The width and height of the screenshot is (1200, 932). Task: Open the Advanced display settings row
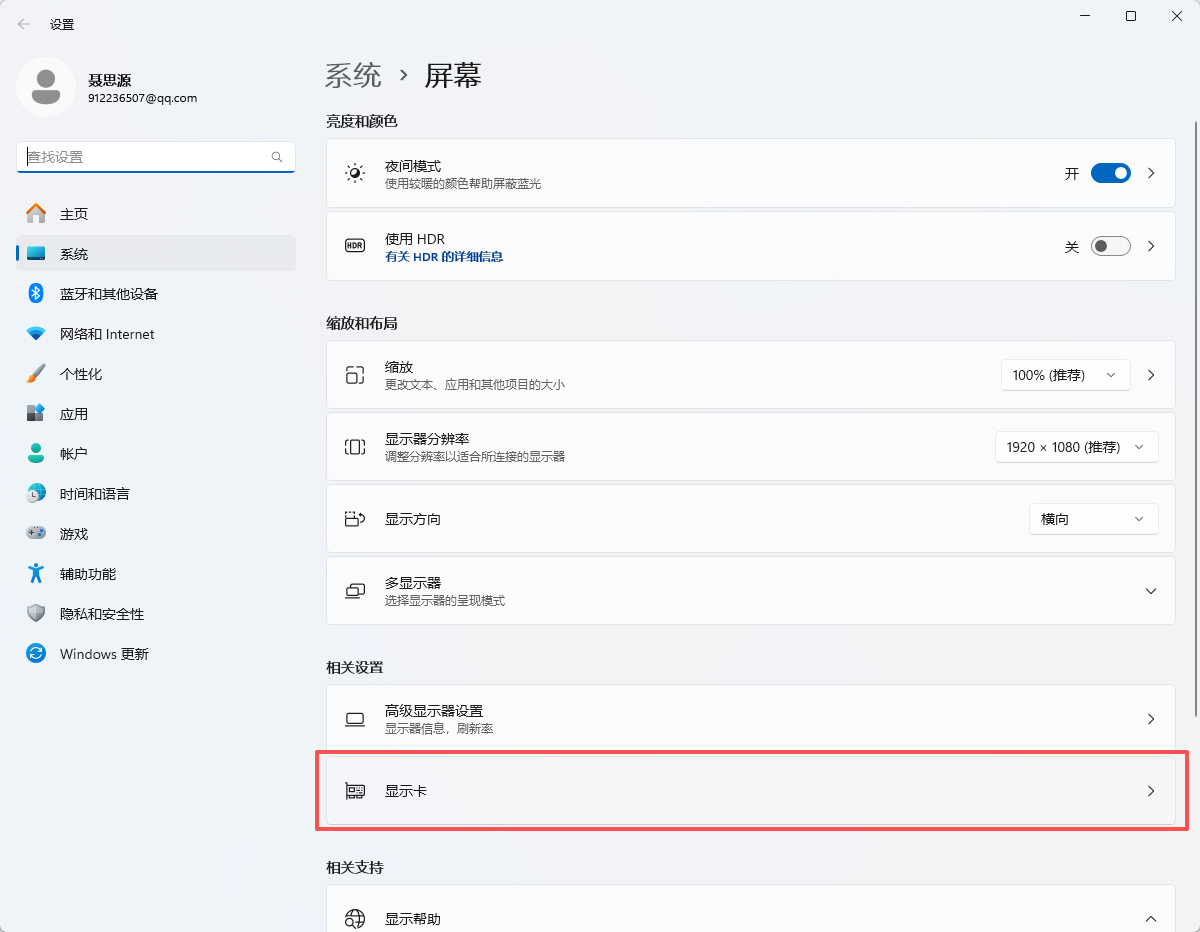click(x=750, y=719)
